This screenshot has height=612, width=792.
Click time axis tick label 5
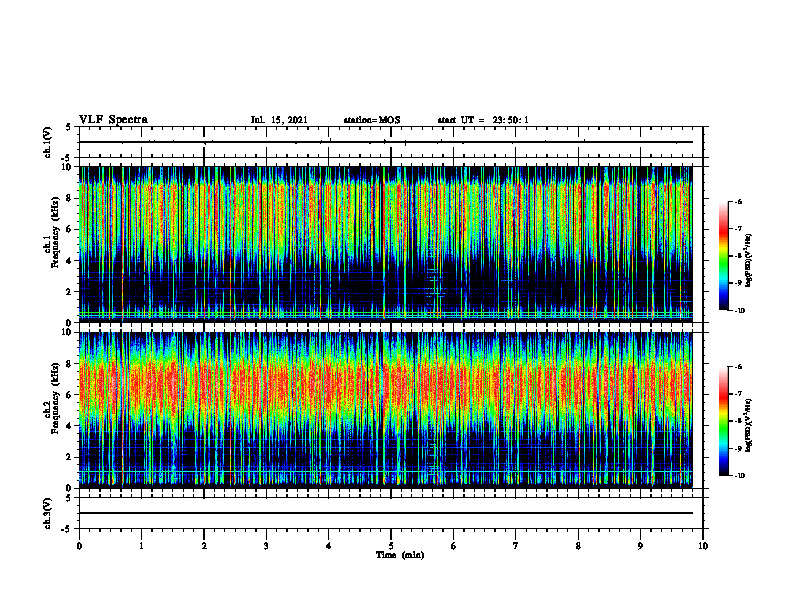tap(391, 546)
